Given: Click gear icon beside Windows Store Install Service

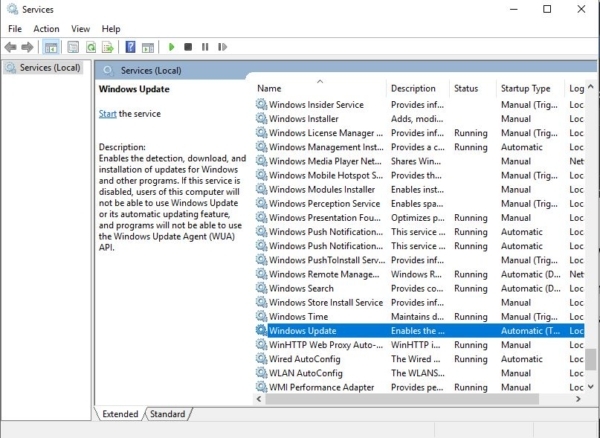Looking at the screenshot, I should tap(261, 302).
